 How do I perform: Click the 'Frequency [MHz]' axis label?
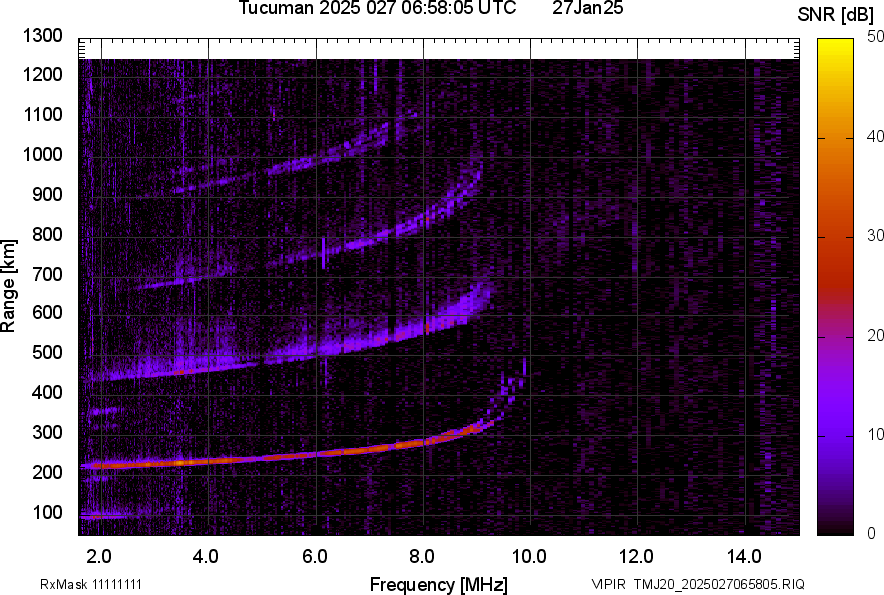(x=439, y=584)
